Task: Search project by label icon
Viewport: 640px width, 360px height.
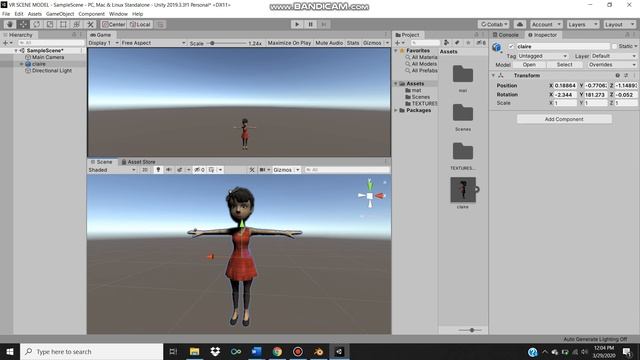Action: tap(457, 43)
